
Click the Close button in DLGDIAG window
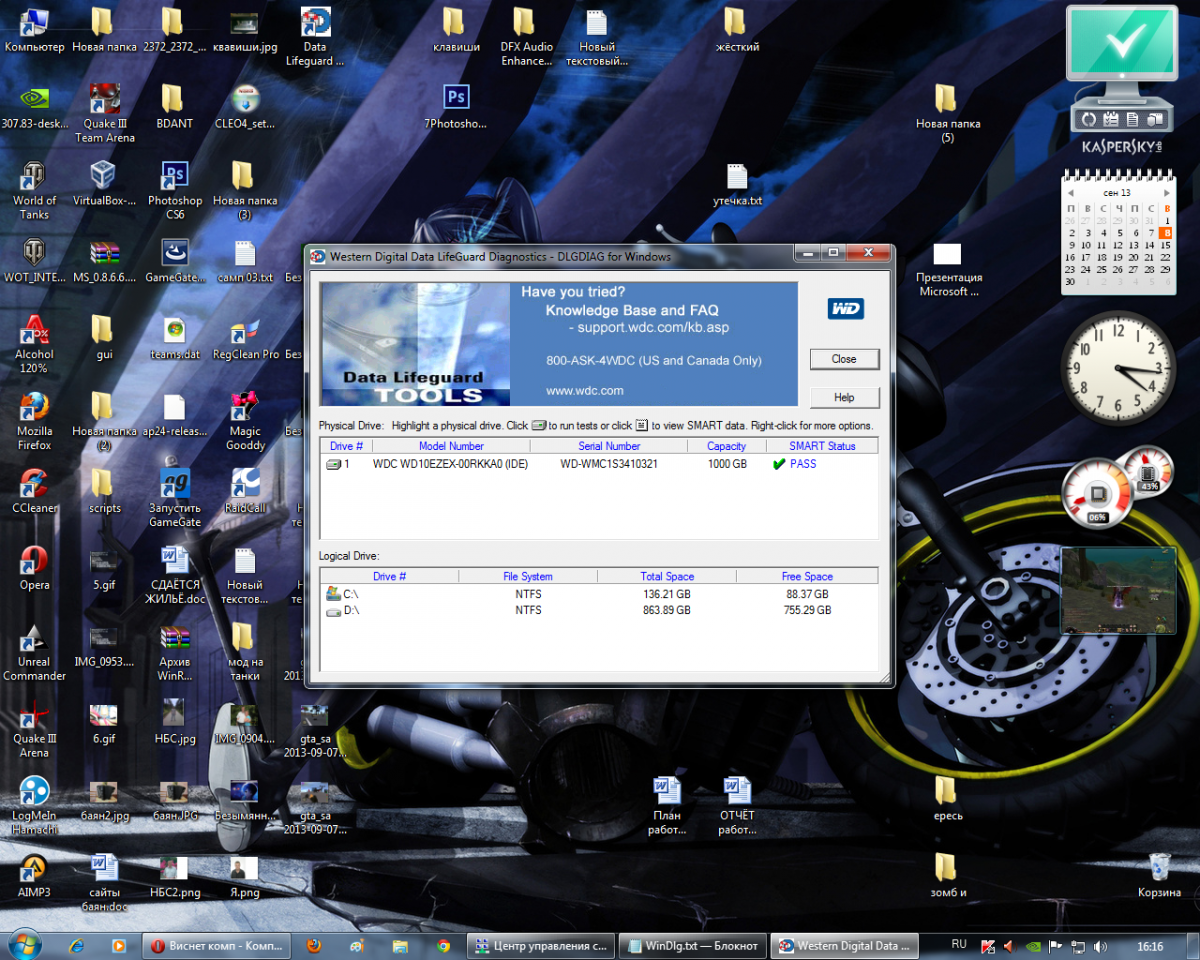[844, 359]
